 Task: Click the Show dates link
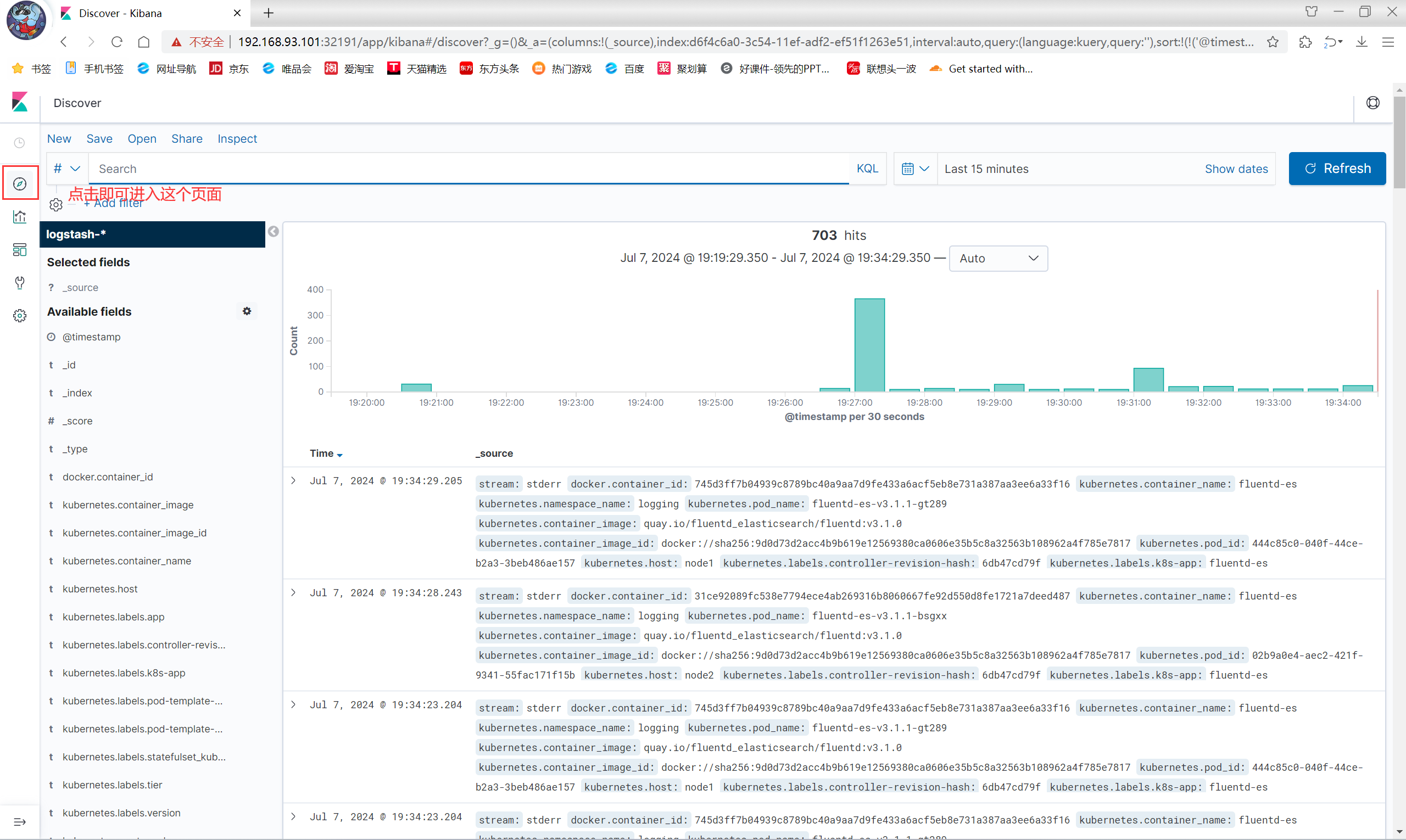tap(1236, 169)
